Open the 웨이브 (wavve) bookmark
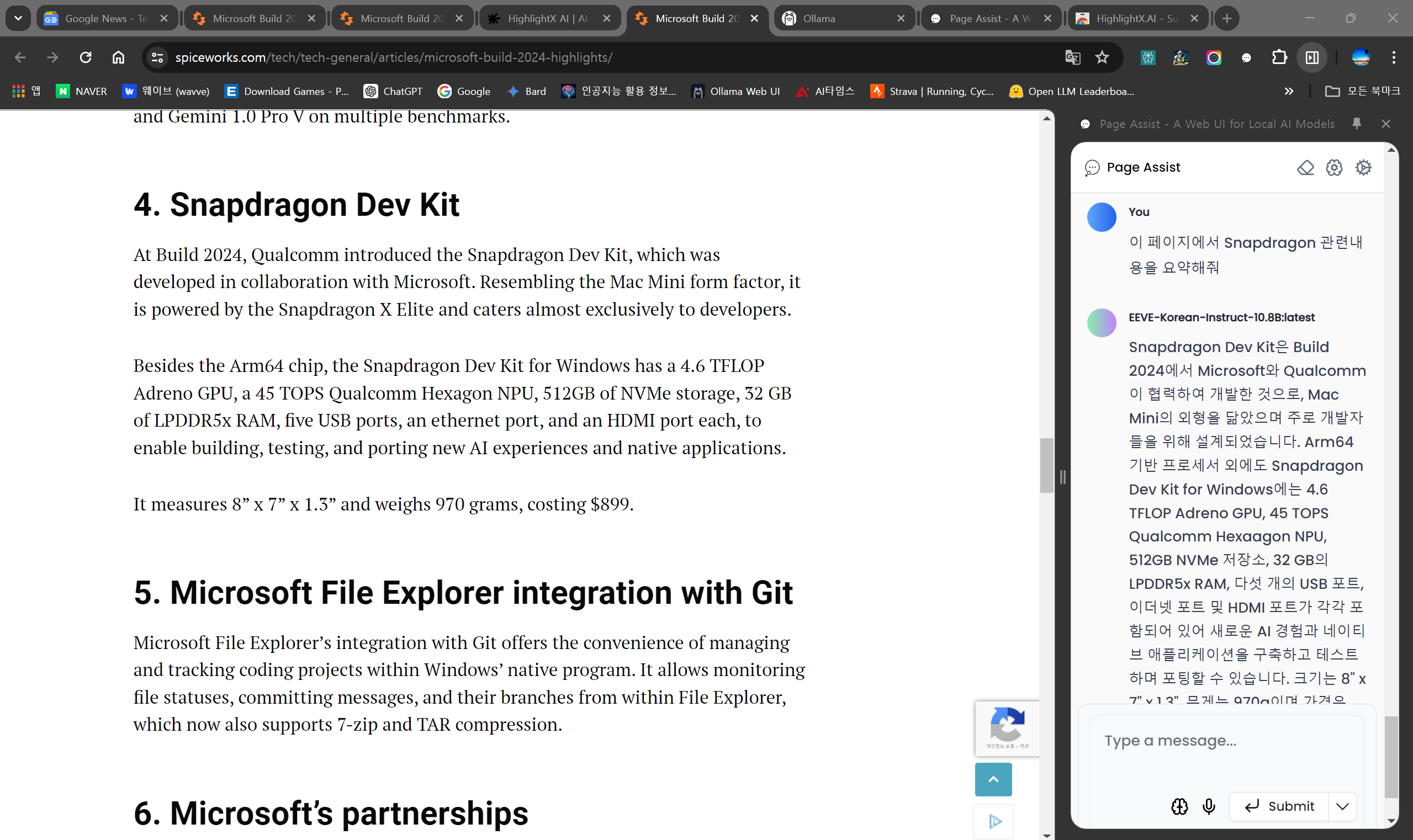1413x840 pixels. point(166,91)
